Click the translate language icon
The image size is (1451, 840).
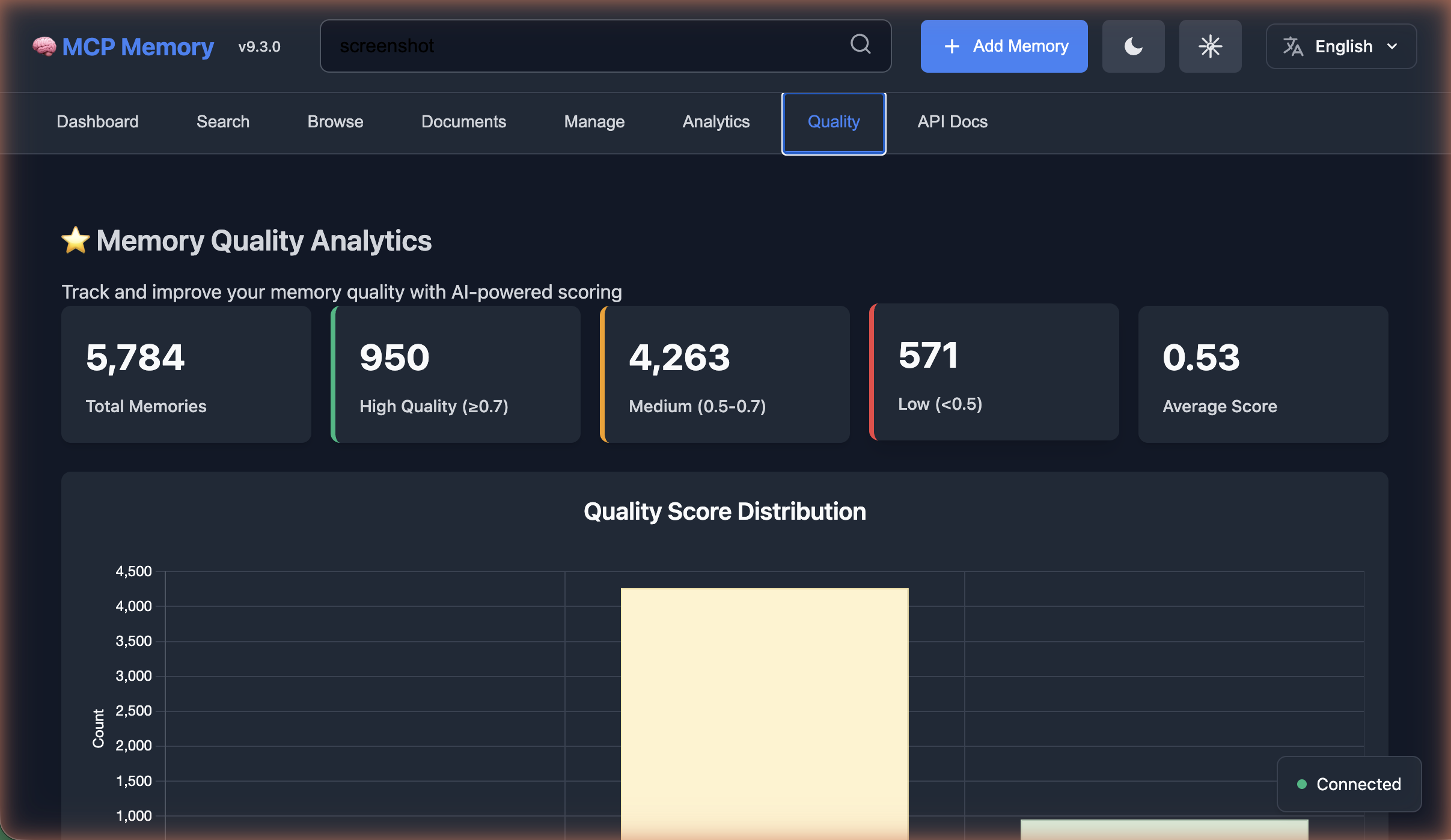pos(1293,46)
